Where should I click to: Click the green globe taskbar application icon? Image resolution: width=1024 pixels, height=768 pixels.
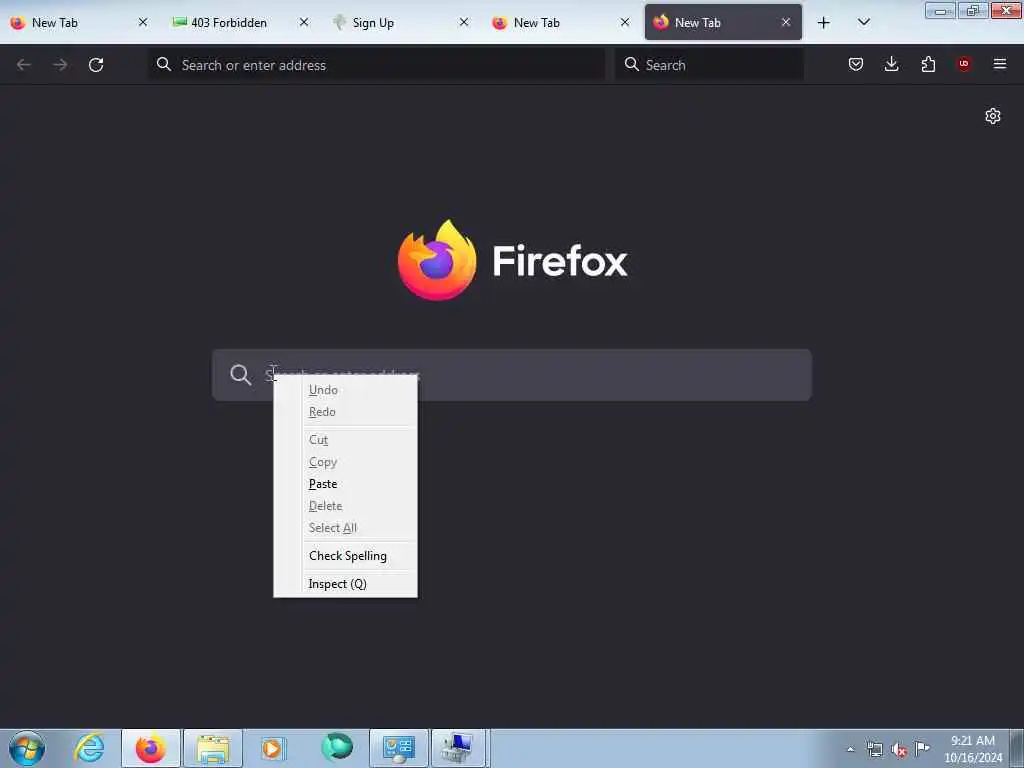[x=337, y=748]
